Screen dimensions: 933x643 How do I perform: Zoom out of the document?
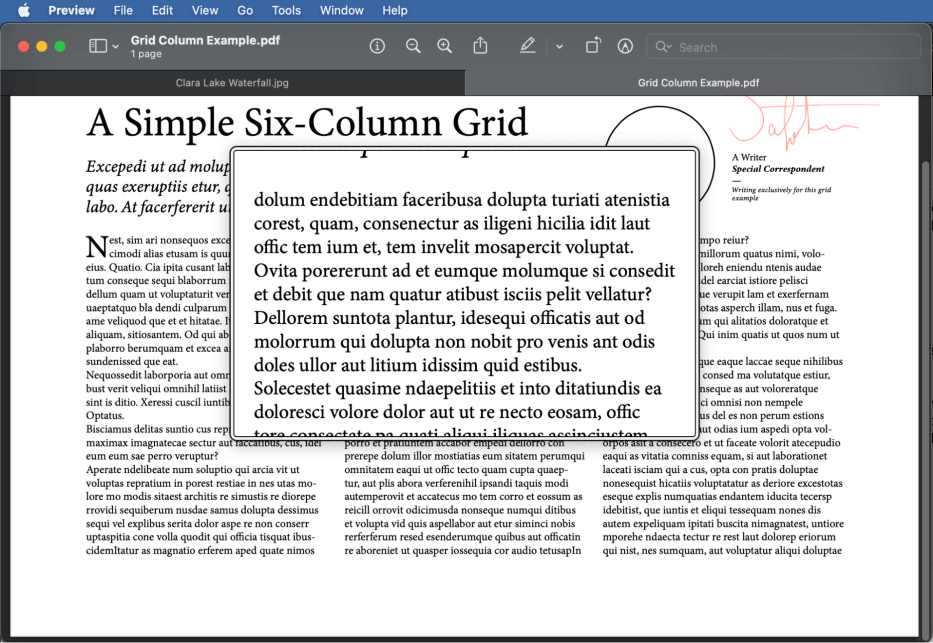(x=413, y=46)
